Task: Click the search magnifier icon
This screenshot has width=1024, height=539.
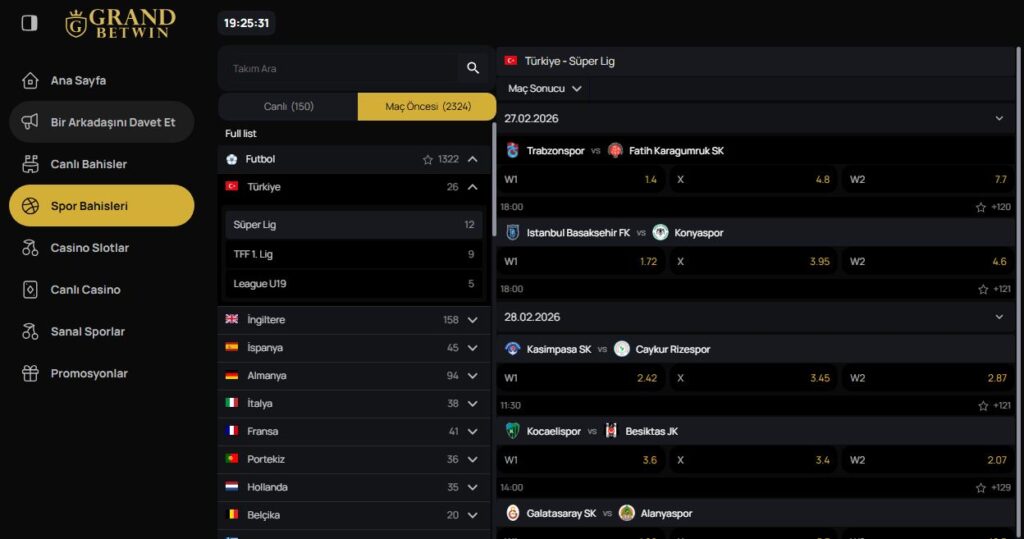Action: [x=473, y=68]
